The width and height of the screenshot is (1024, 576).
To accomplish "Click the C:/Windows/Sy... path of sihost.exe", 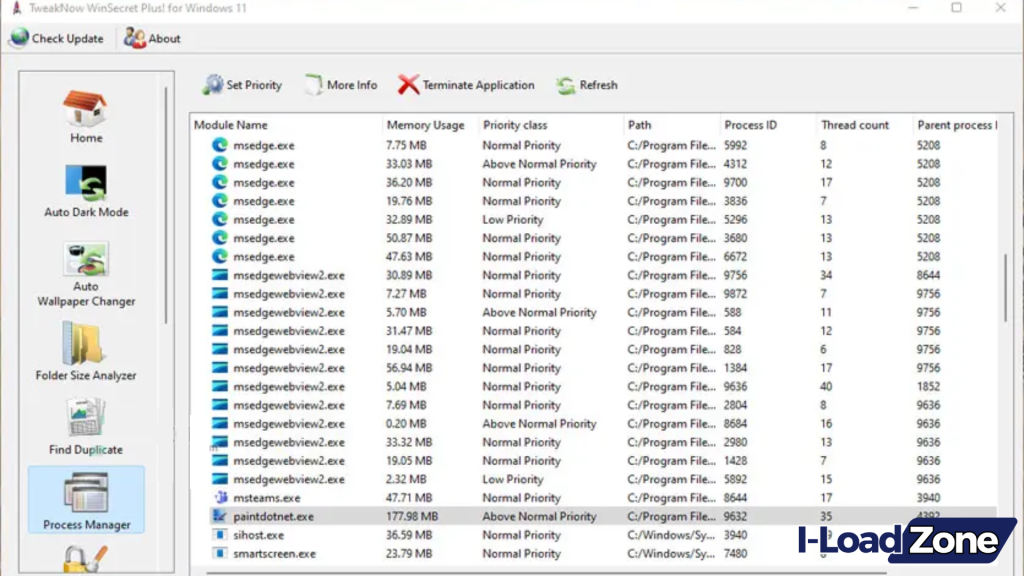I will [x=671, y=535].
